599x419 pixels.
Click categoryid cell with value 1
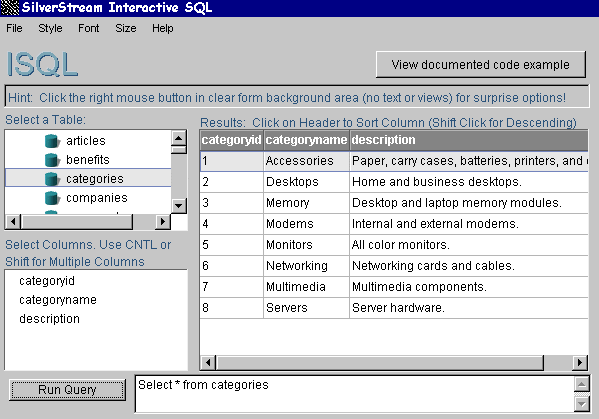pos(232,161)
